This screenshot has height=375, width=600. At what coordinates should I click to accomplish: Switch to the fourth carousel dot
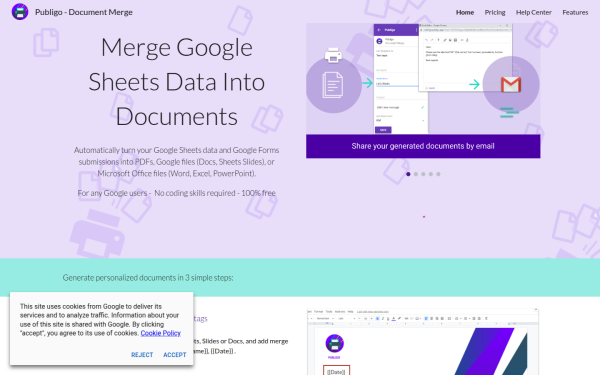pos(431,174)
